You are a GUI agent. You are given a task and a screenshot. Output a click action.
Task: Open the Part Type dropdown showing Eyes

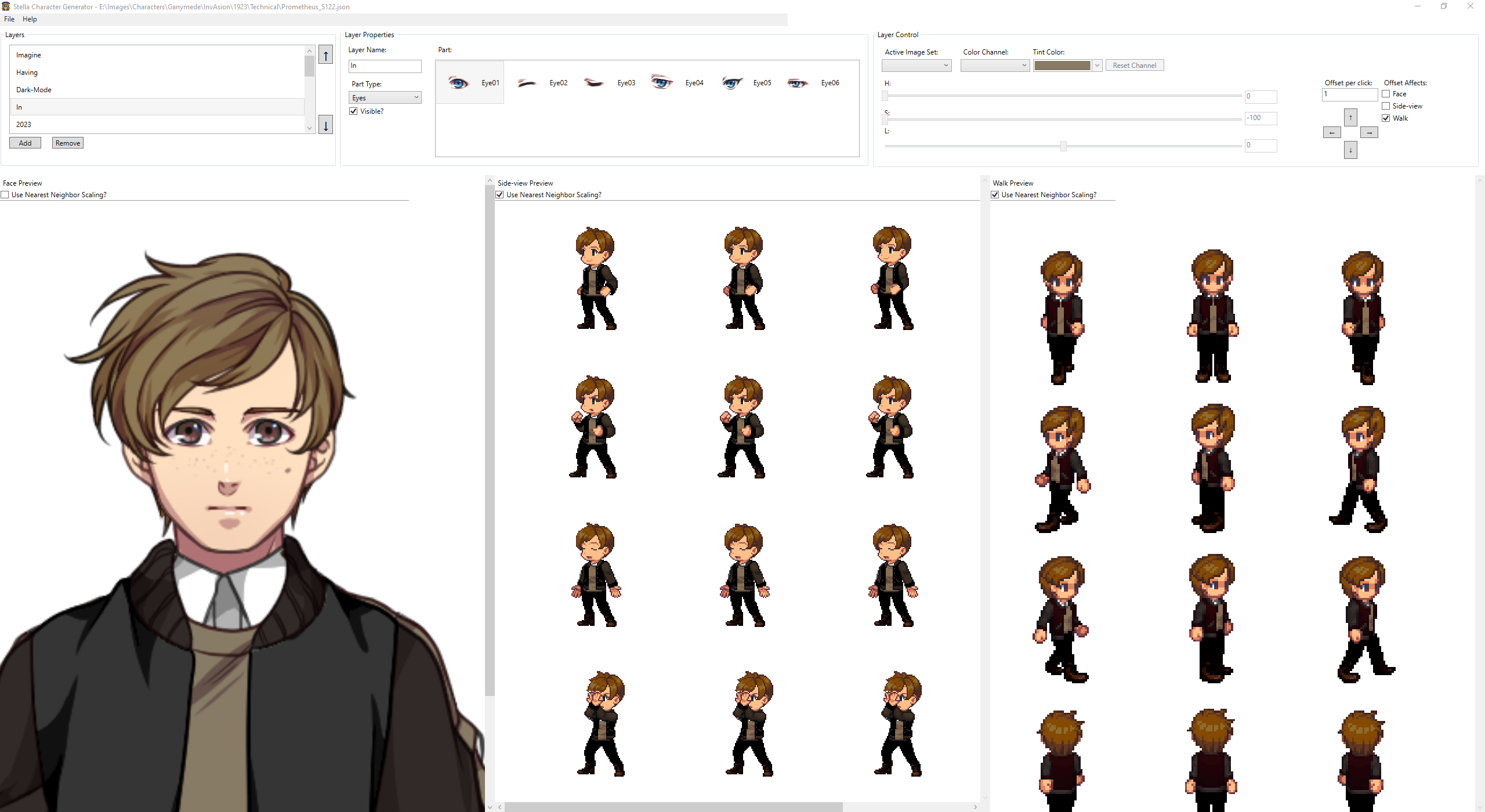coord(385,97)
